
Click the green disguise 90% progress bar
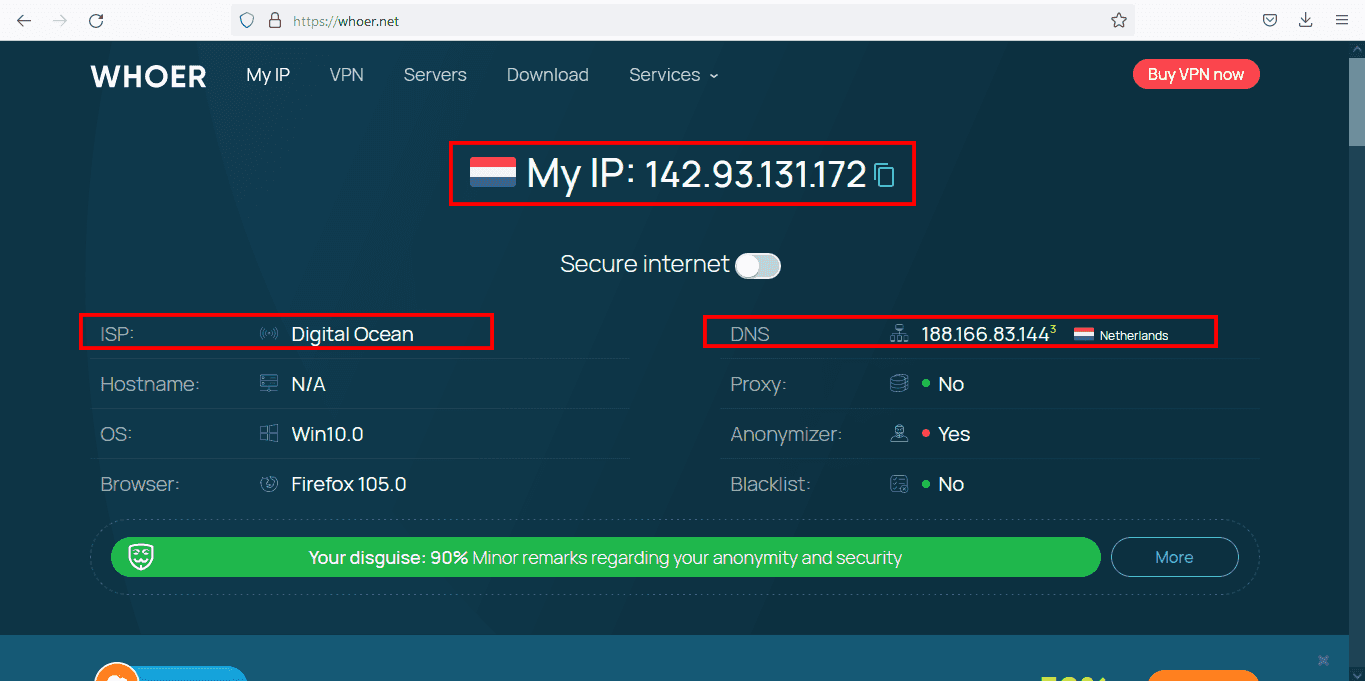coord(605,557)
